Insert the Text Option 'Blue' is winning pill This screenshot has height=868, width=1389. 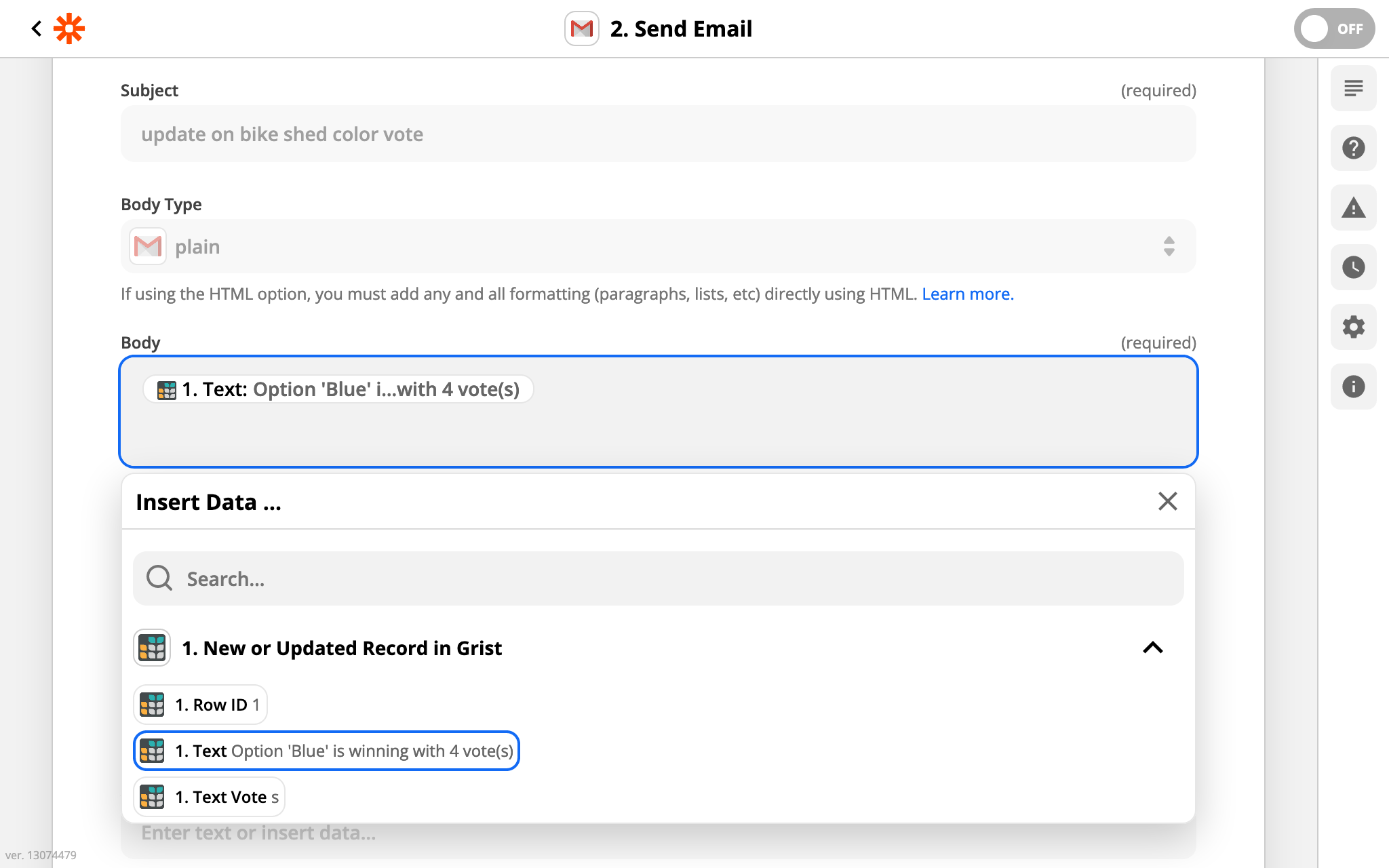pos(326,751)
